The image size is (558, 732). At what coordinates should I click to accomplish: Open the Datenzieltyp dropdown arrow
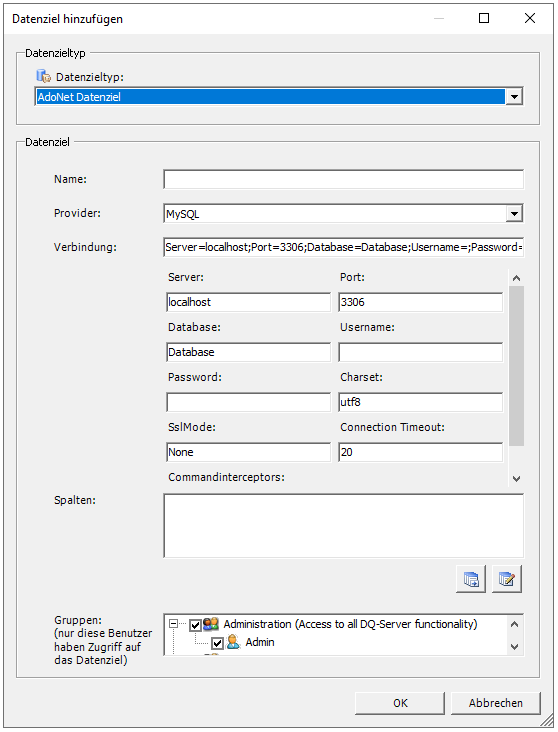tap(514, 97)
